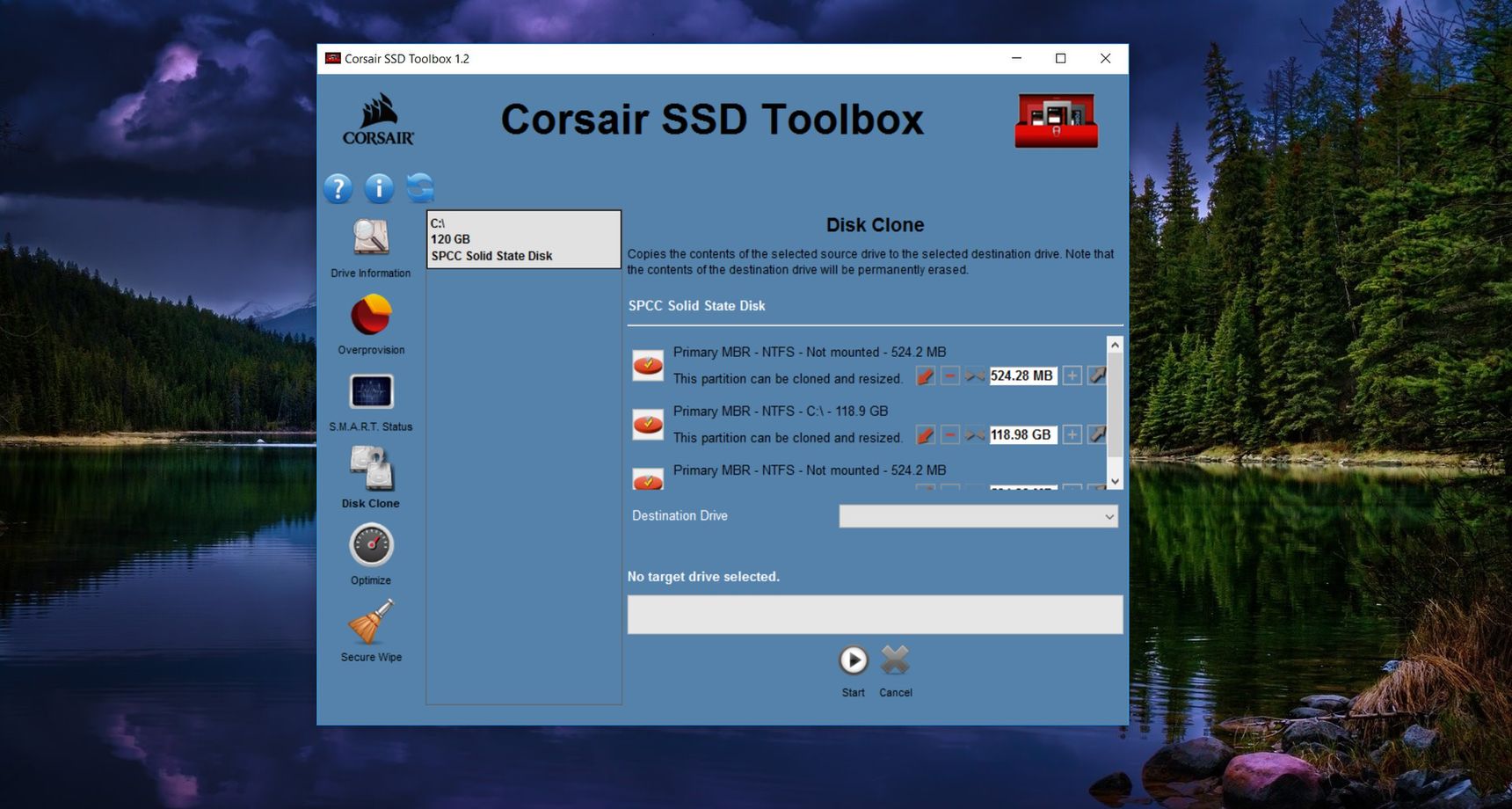This screenshot has height=809, width=1512.
Task: Click "Primary MBR - NTFS - C:\ - 118.9 GB"
Action: tap(781, 411)
